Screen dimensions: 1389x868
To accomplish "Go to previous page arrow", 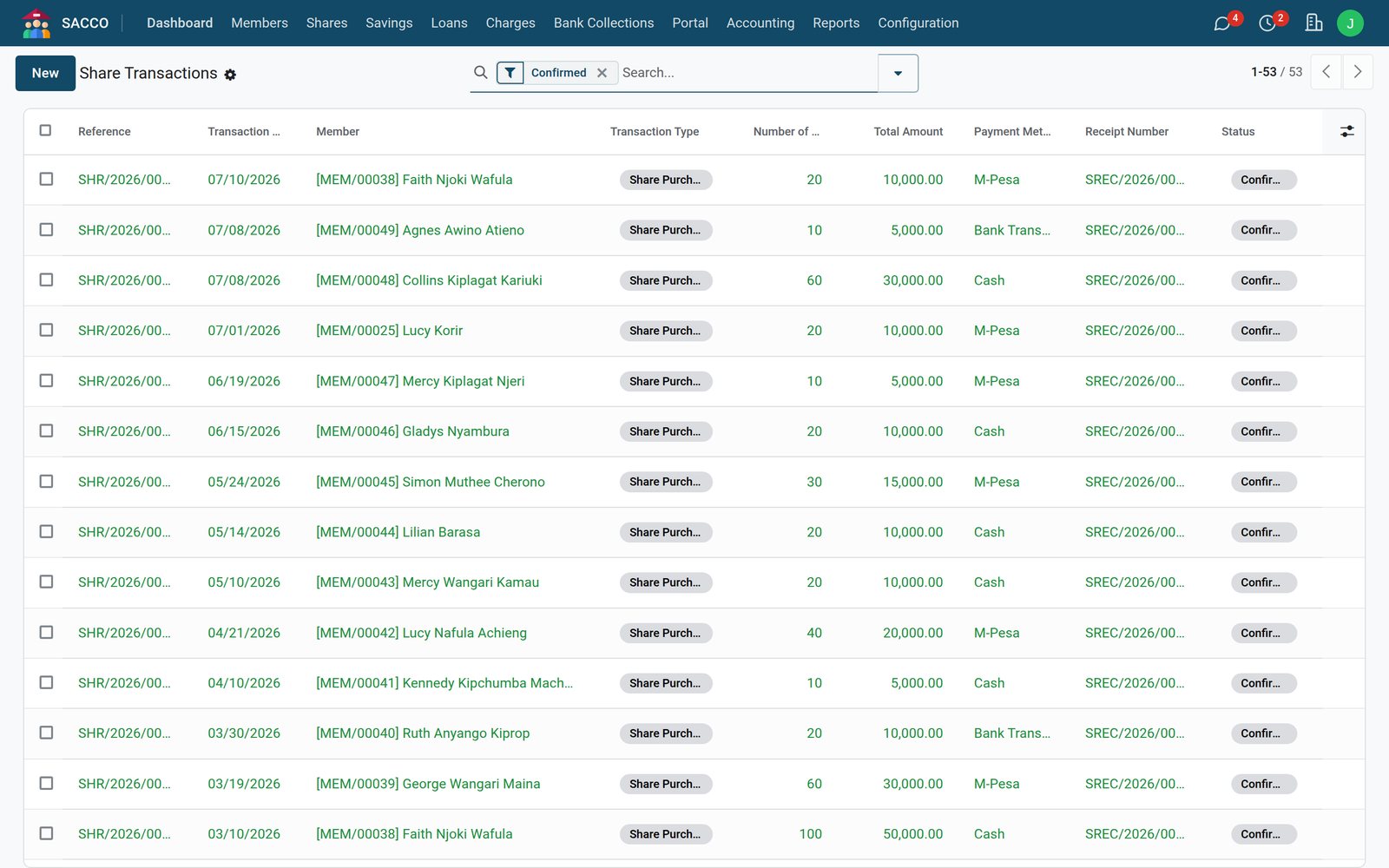I will pyautogui.click(x=1326, y=72).
